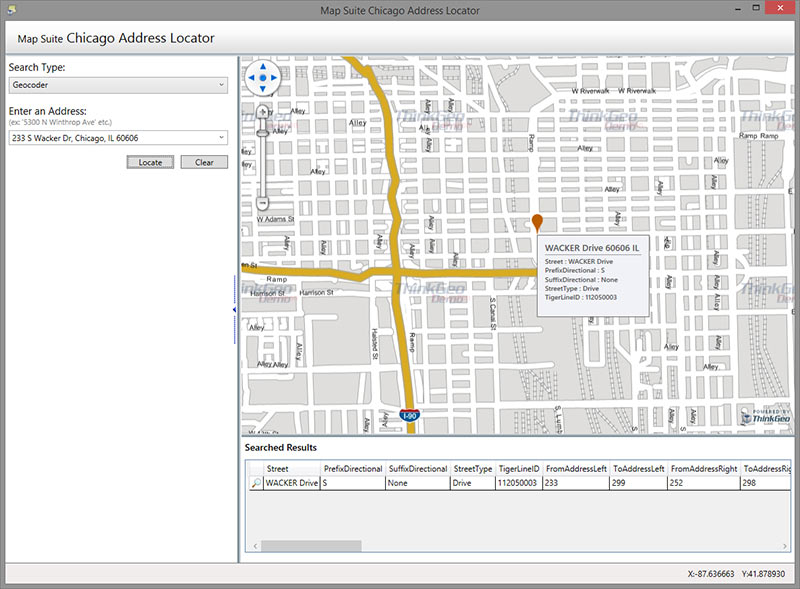Click the W Adams St map label

click(276, 219)
